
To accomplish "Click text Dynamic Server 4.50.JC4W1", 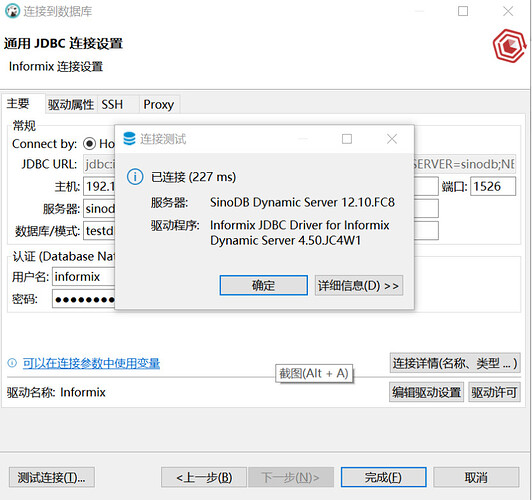I will 285,241.
